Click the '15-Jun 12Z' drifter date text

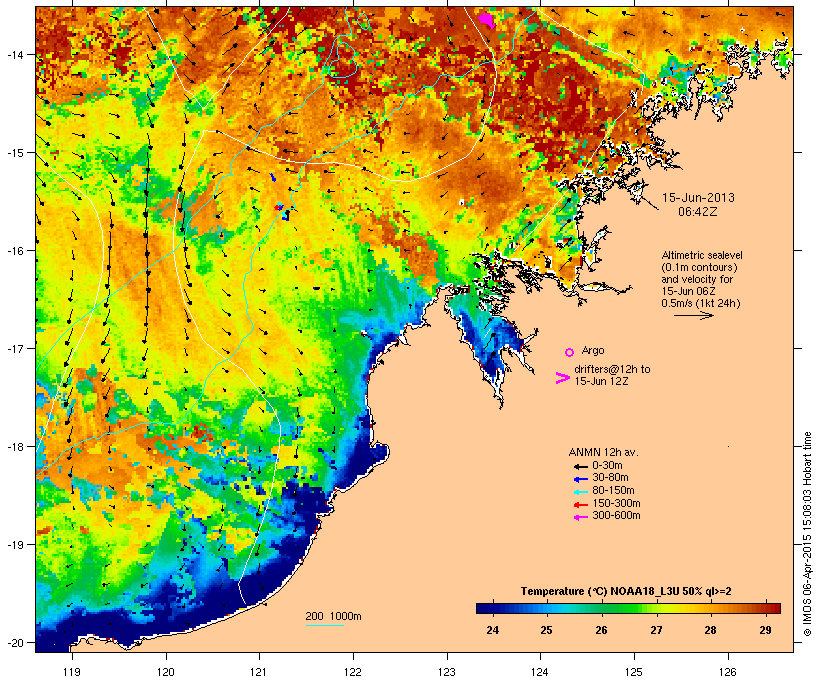click(601, 381)
